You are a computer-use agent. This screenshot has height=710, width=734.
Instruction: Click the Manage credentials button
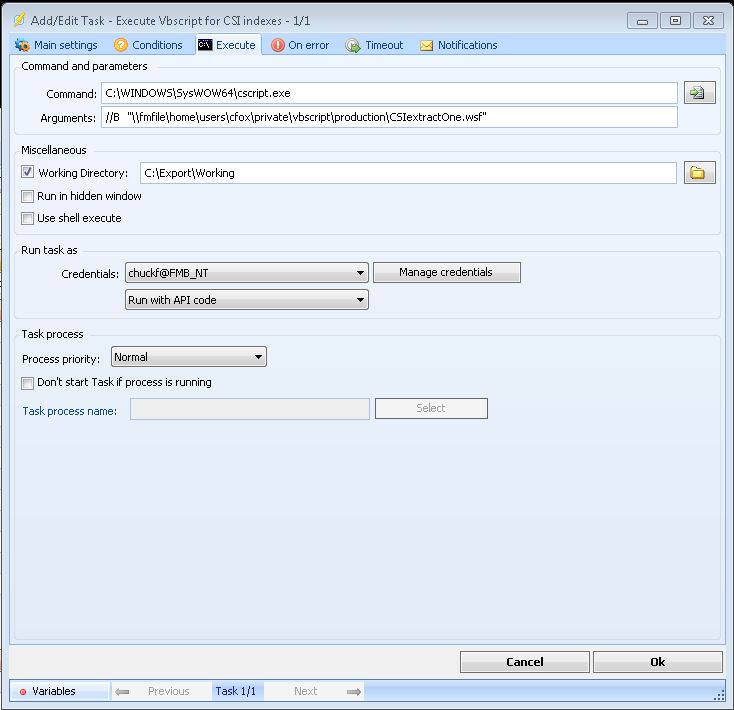pyautogui.click(x=446, y=272)
